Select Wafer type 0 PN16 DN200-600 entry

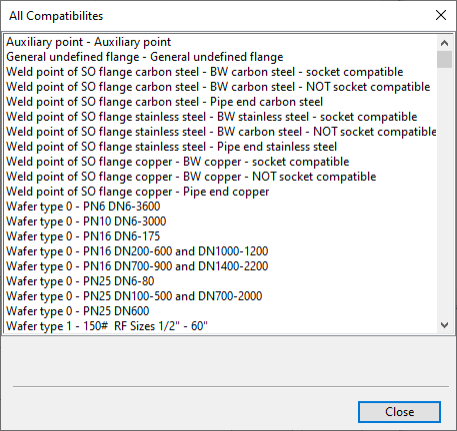click(137, 251)
